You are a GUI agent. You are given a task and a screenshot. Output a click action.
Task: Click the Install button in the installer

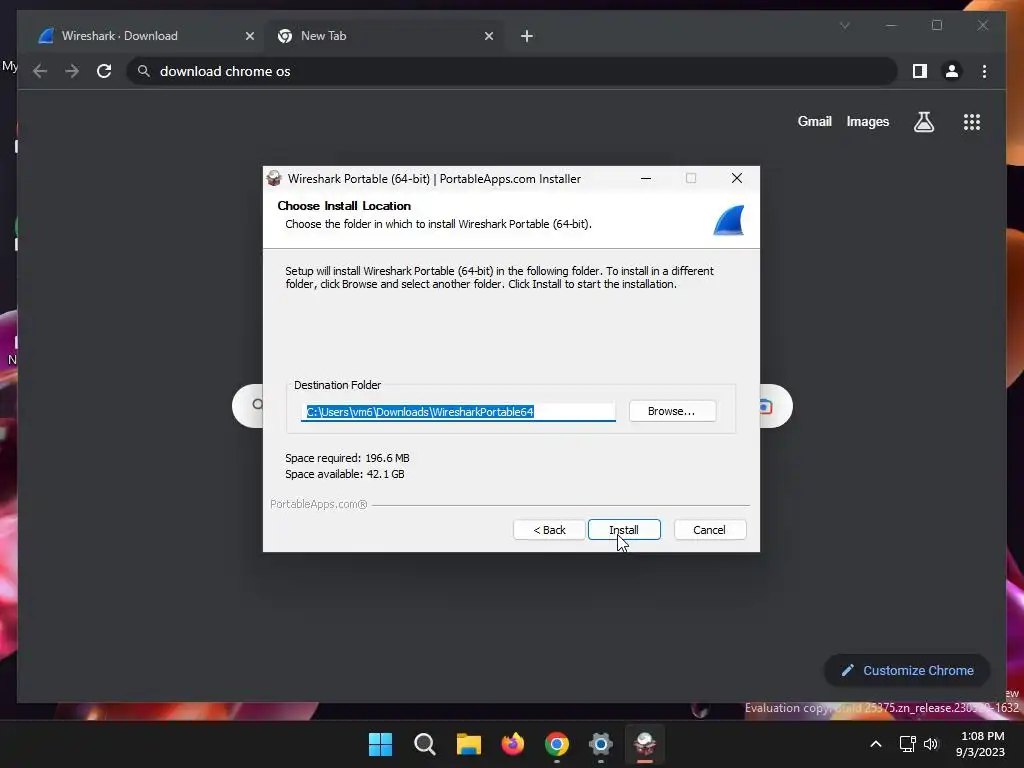pyautogui.click(x=624, y=530)
